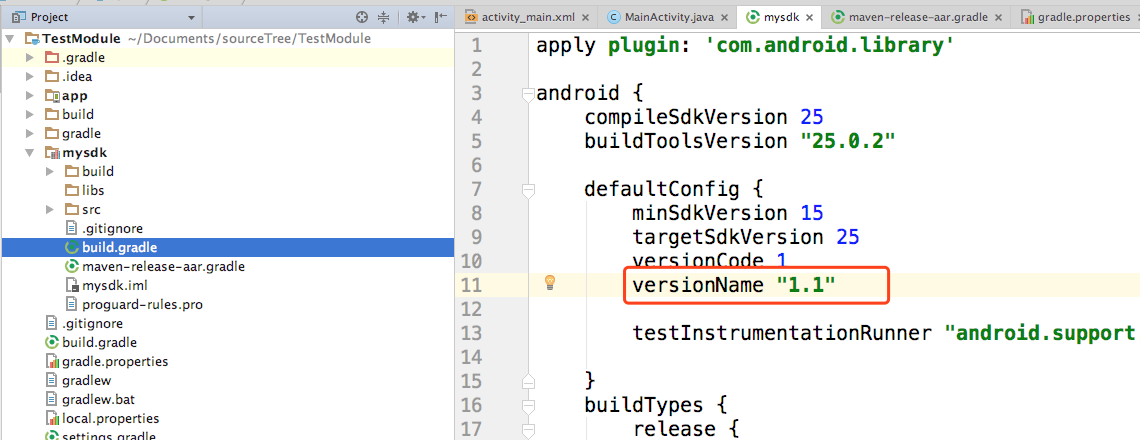Image resolution: width=1140 pixels, height=440 pixels.
Task: Click the local.properties file icon
Action: pyautogui.click(x=52, y=418)
